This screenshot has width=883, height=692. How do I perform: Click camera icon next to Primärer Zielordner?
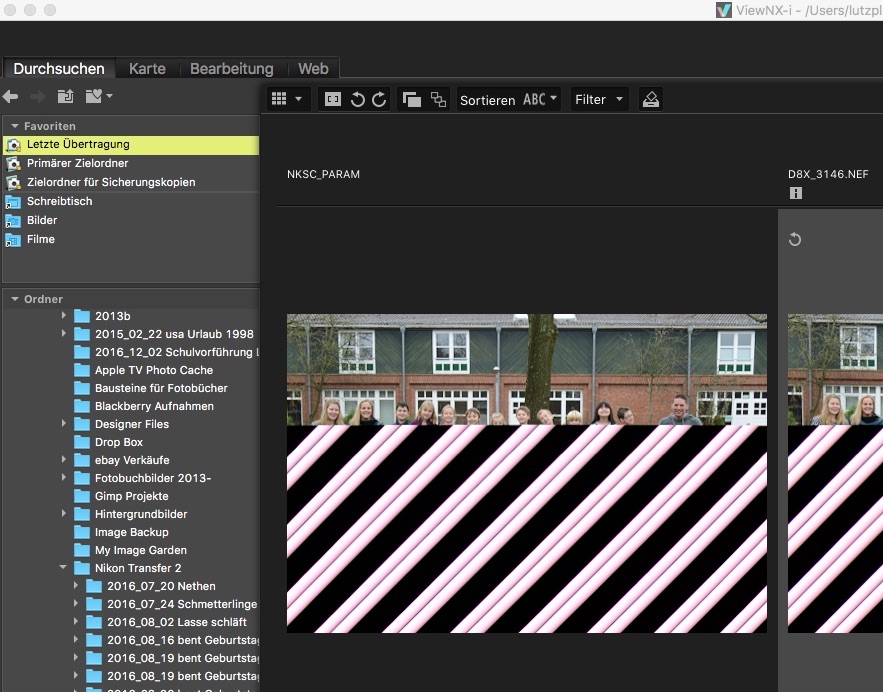pyautogui.click(x=13, y=164)
